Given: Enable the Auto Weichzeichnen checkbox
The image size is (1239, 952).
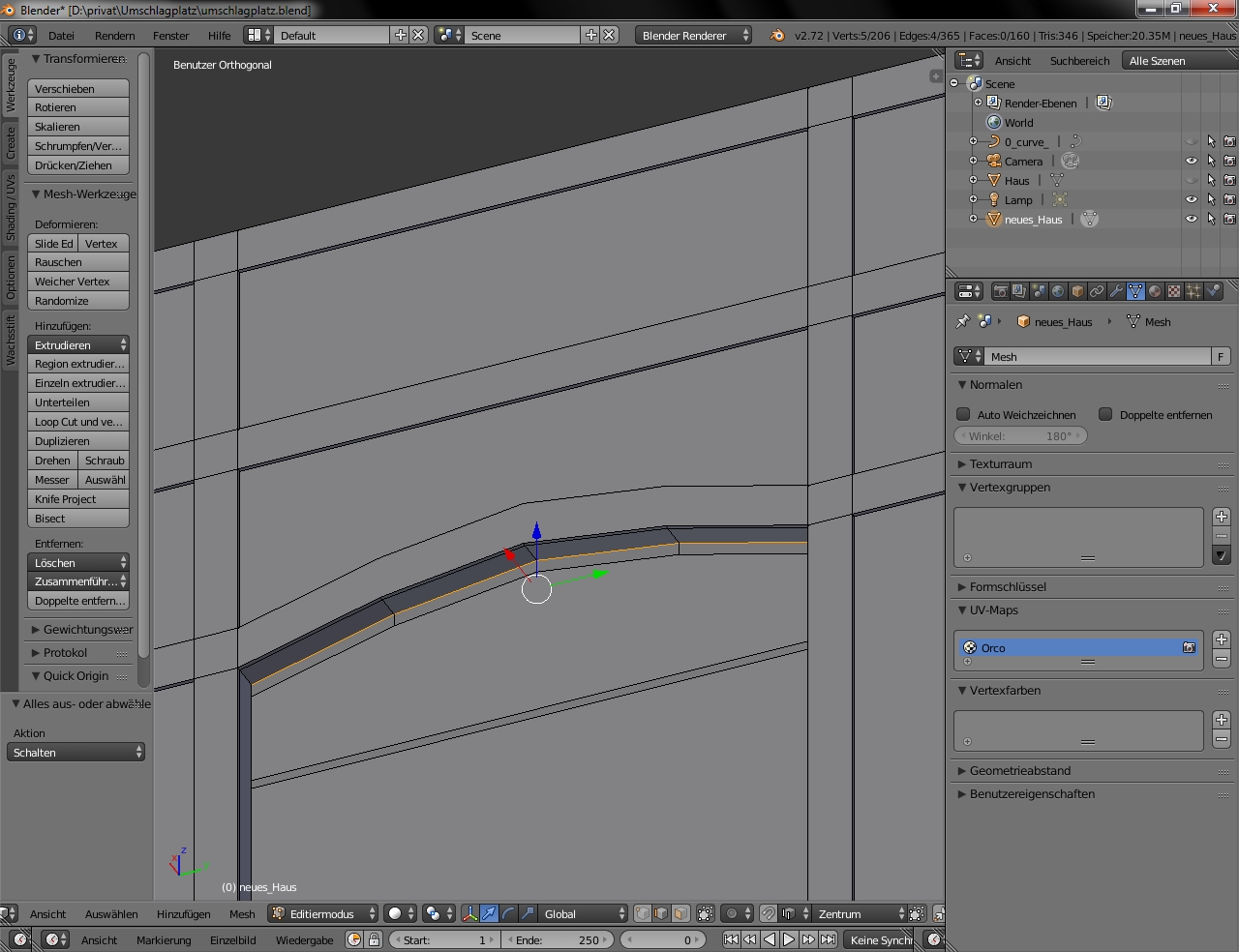Looking at the screenshot, I should coord(963,414).
